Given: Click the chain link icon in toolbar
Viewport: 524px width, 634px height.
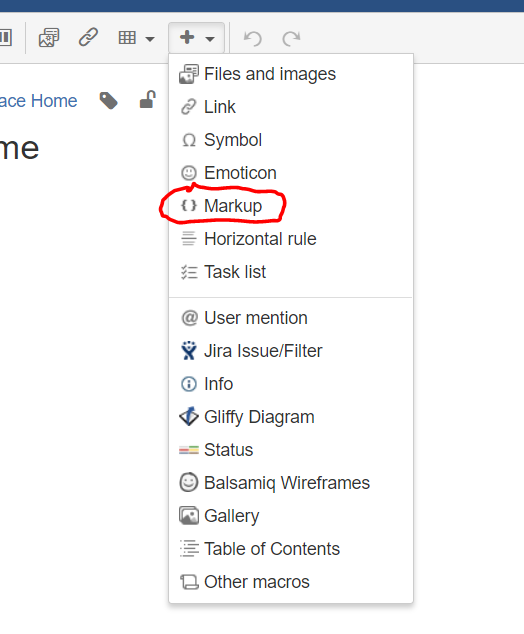Looking at the screenshot, I should tap(88, 38).
